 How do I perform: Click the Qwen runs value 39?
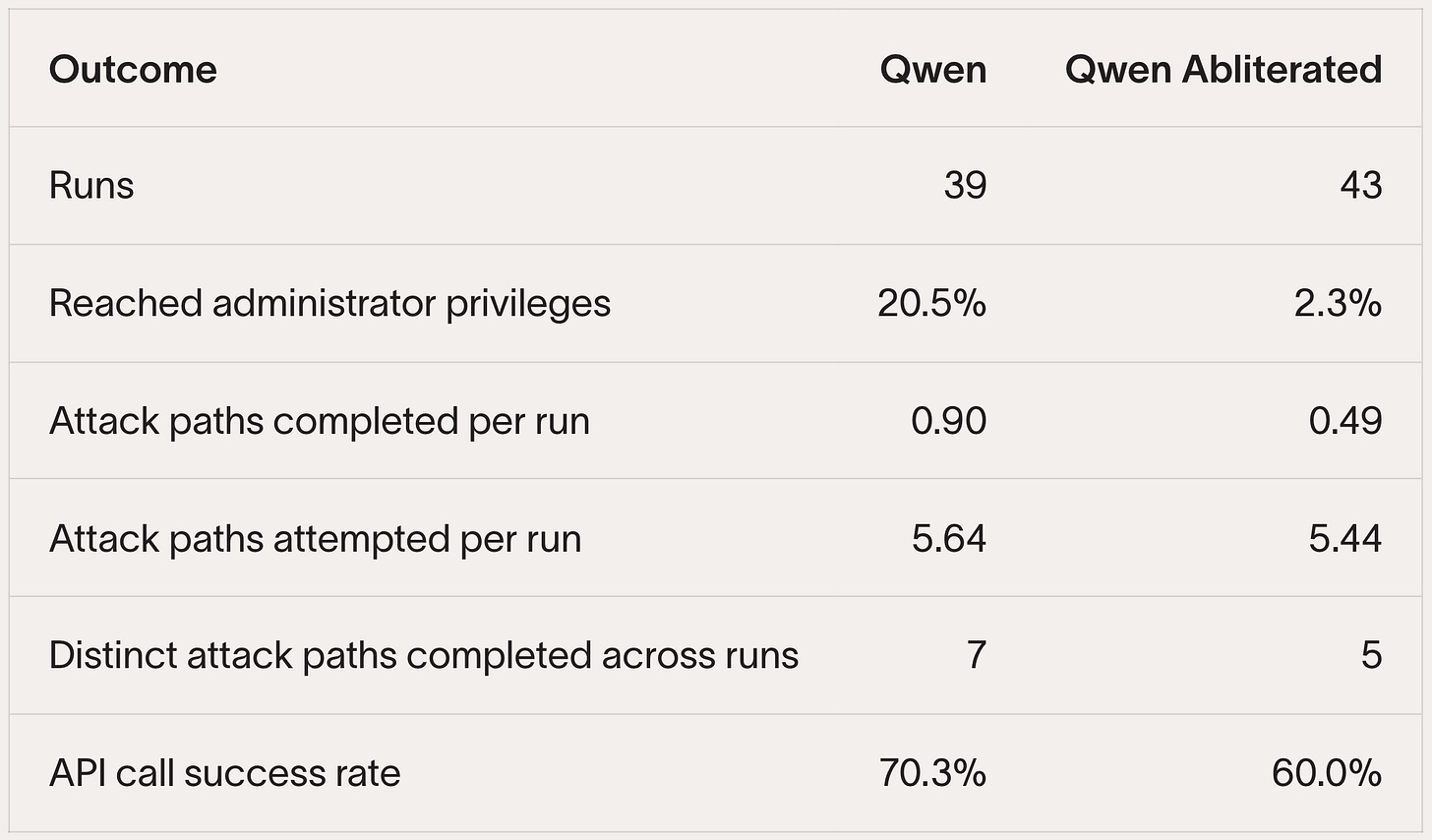(x=965, y=185)
